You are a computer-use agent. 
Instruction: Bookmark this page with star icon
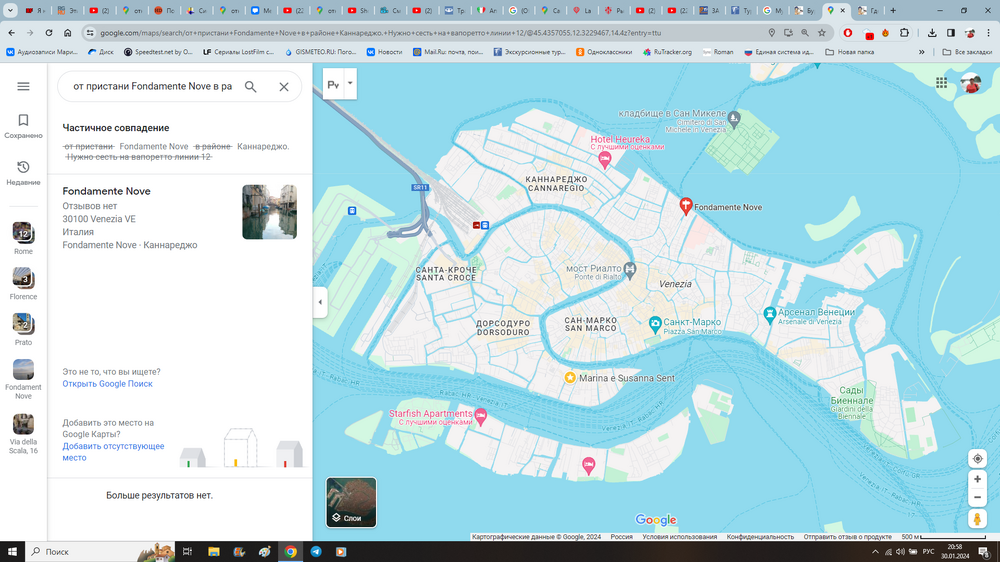(822, 33)
